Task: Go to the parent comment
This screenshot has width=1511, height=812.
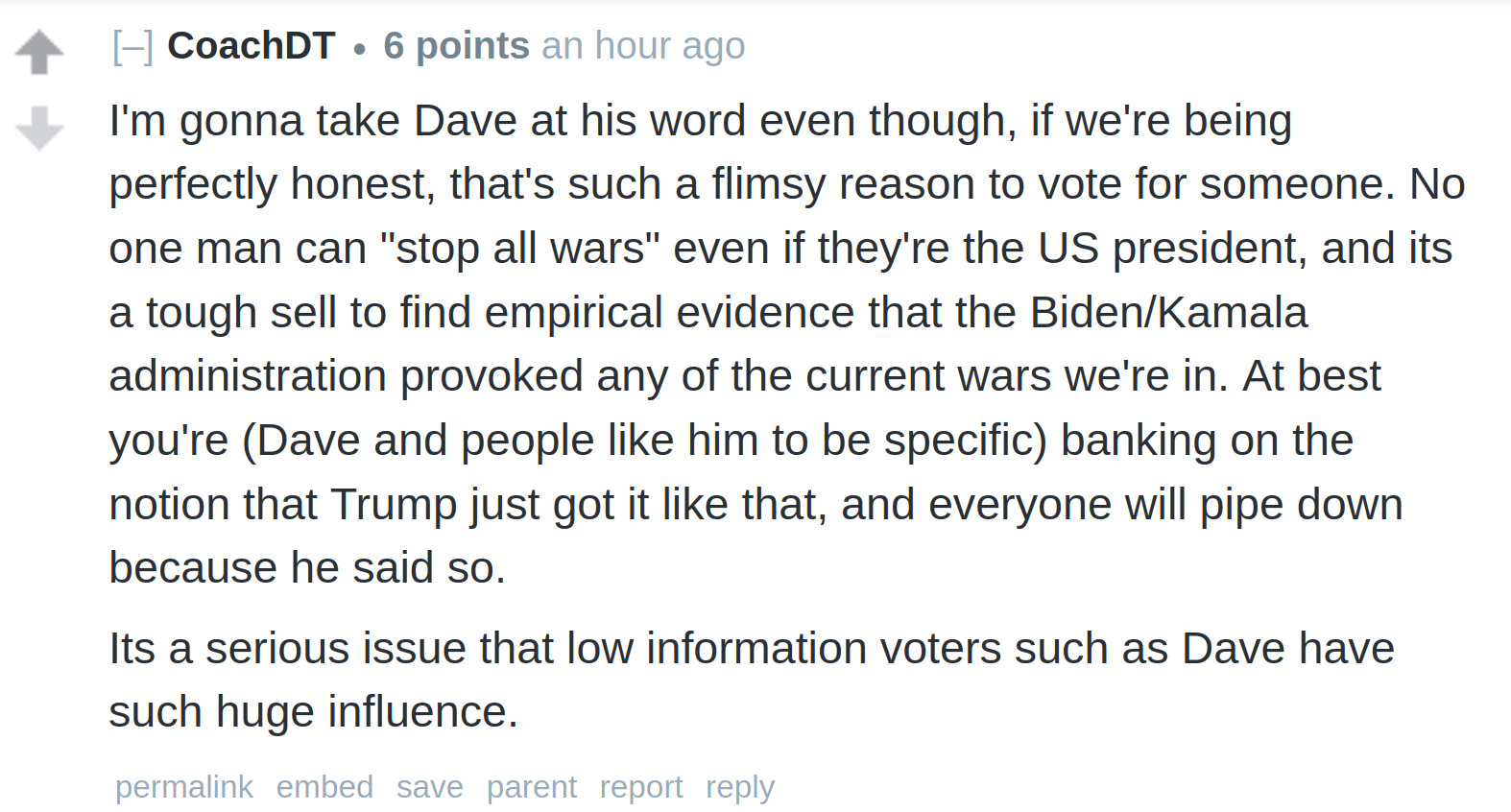Action: click(x=532, y=787)
